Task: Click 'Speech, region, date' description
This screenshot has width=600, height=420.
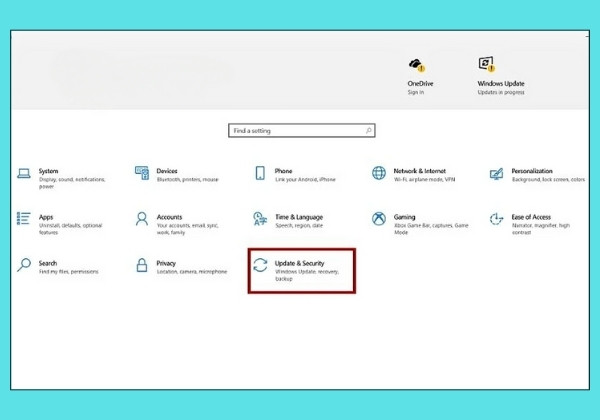Action: (299, 226)
